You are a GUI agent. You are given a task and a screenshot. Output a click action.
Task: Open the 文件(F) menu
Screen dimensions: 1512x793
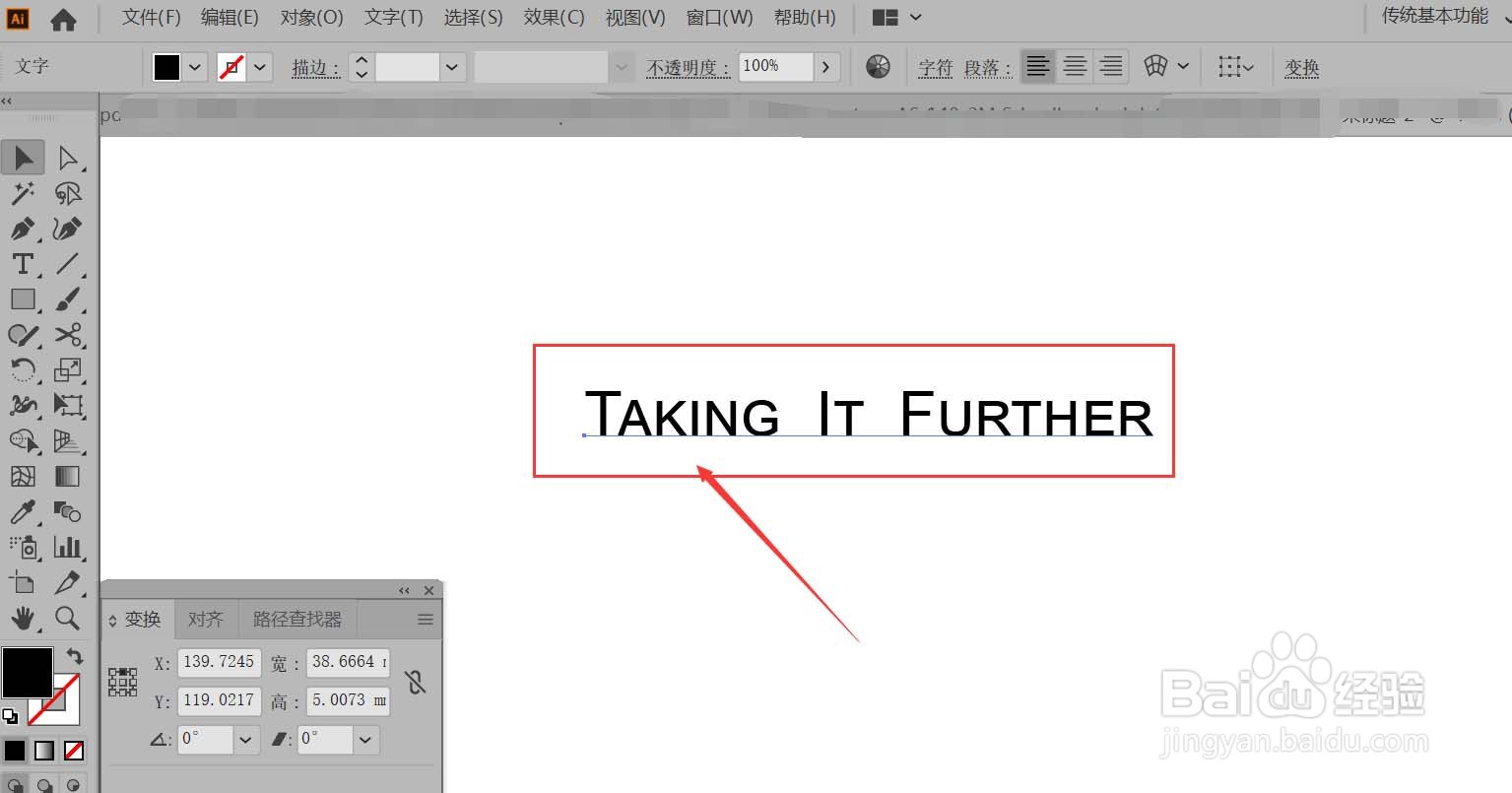coord(152,18)
